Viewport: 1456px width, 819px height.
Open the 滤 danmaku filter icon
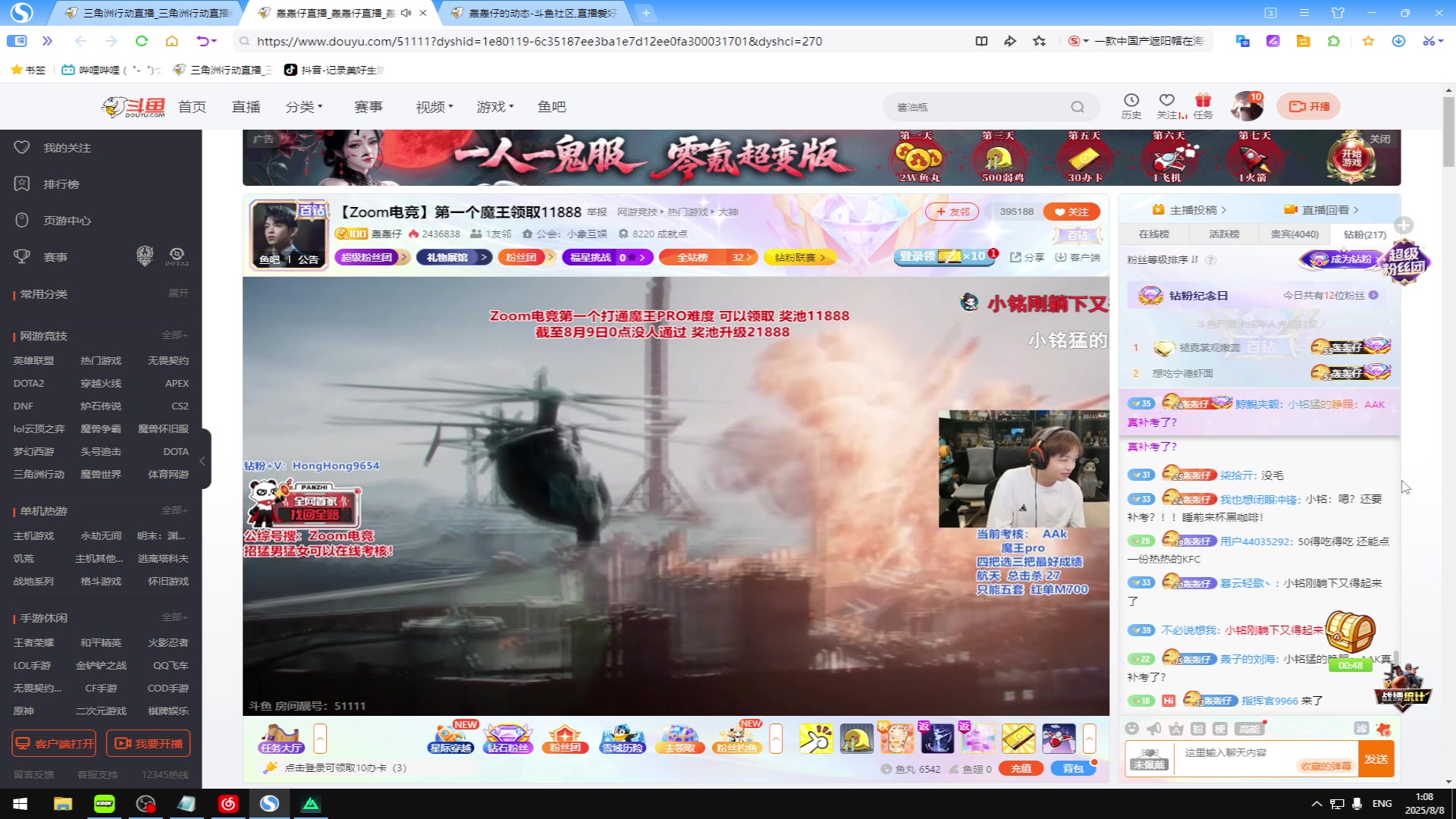(x=1361, y=728)
